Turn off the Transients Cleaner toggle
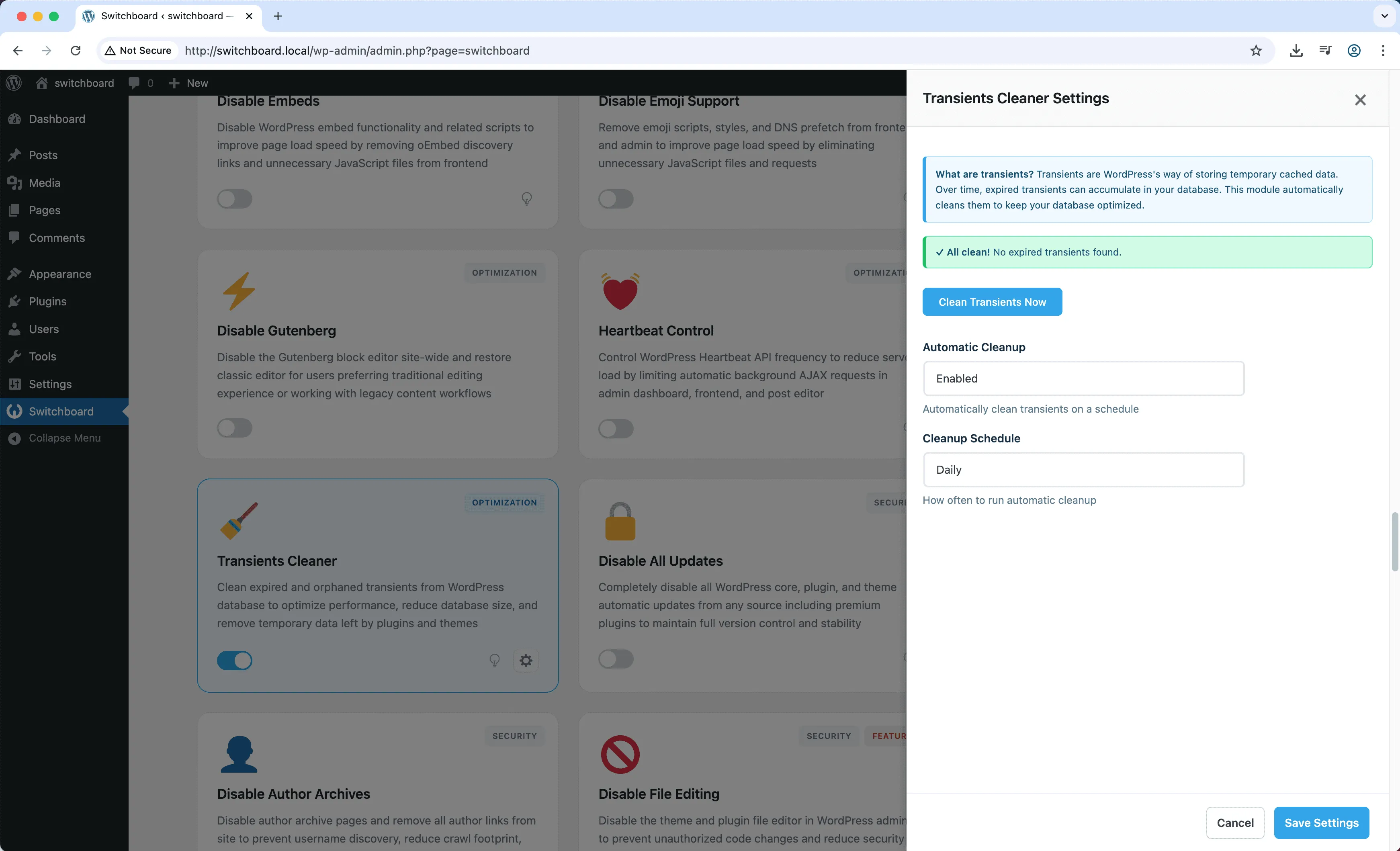Viewport: 1400px width, 851px height. [235, 661]
